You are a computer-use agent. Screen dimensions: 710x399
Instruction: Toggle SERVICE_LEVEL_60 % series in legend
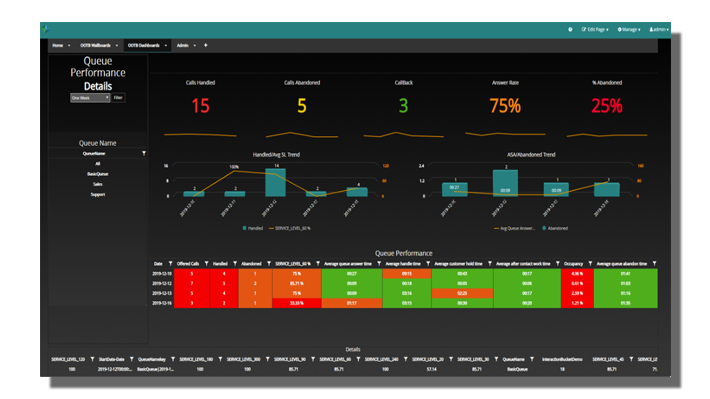[290, 228]
